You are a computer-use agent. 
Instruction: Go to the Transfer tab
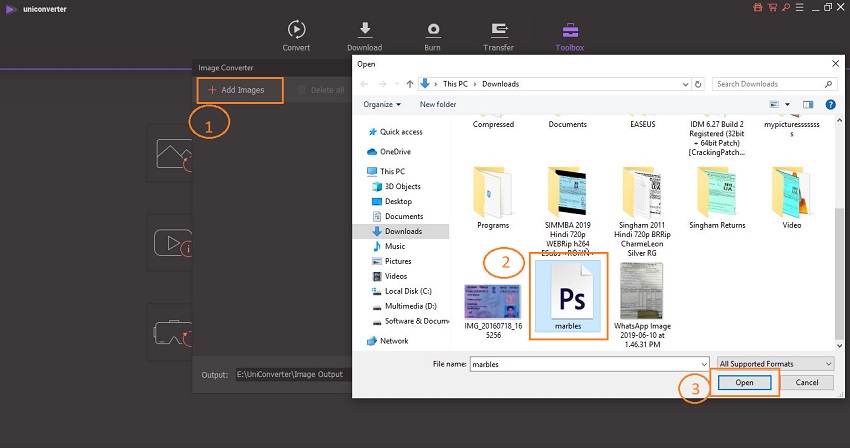pos(499,36)
